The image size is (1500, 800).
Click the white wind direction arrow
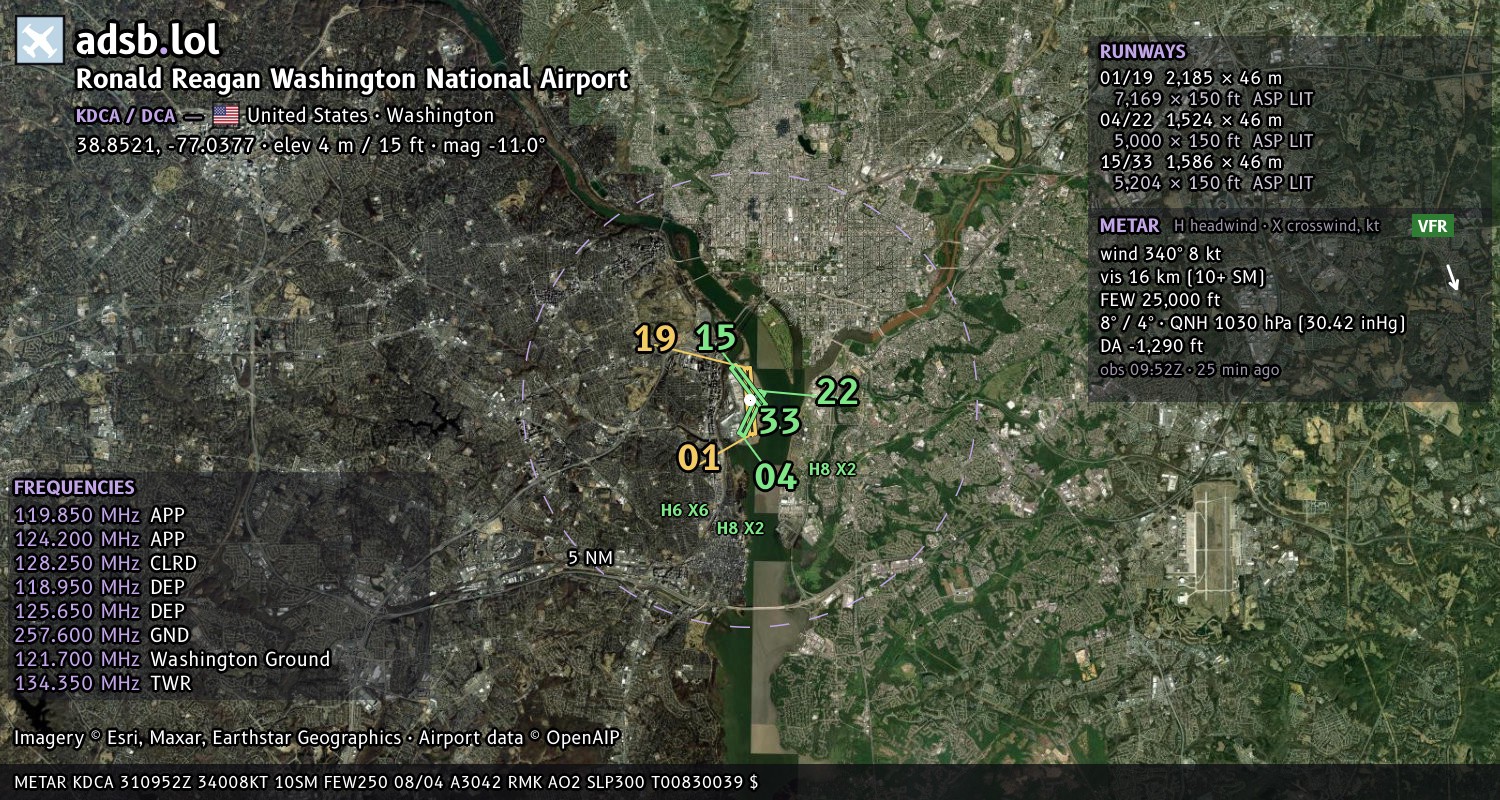pos(1453,277)
